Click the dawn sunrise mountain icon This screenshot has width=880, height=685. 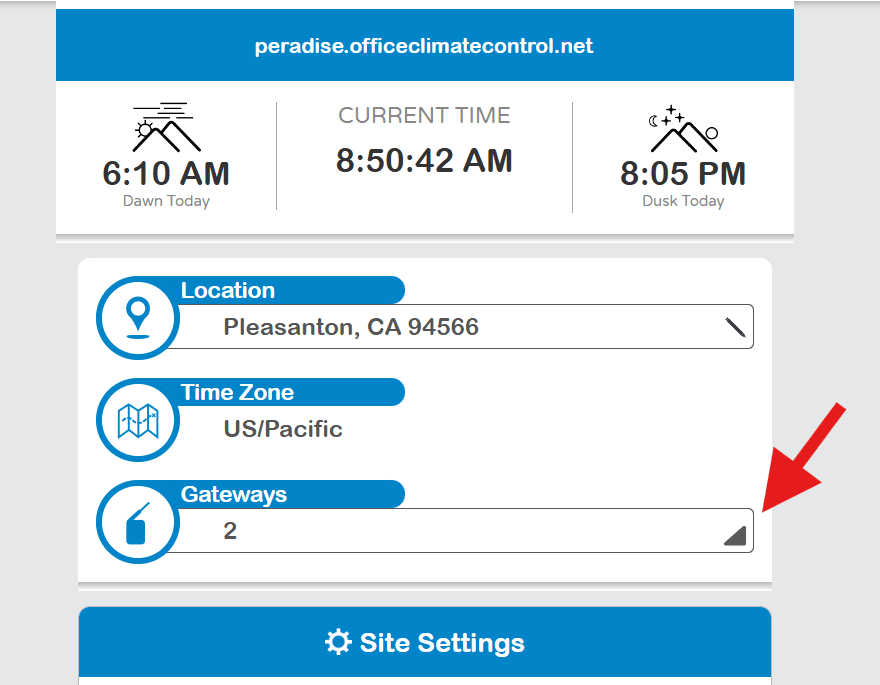pyautogui.click(x=166, y=127)
